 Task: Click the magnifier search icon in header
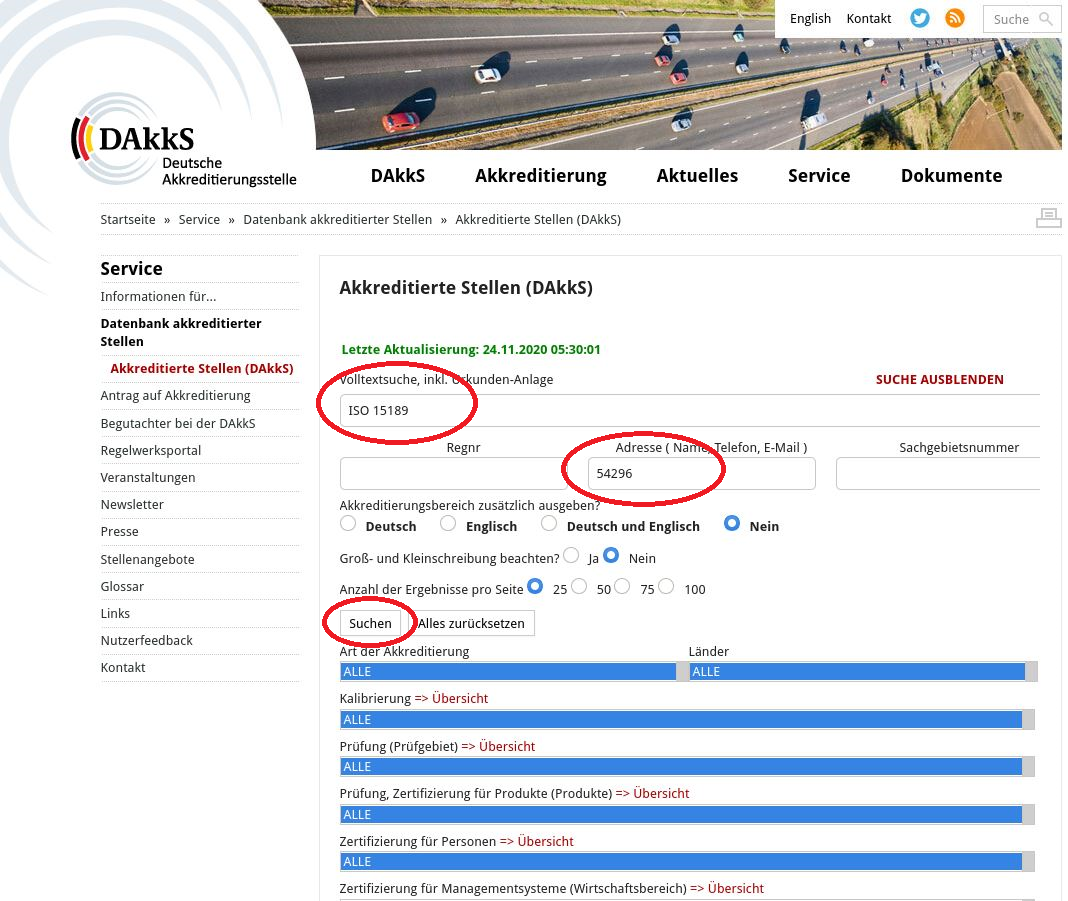(x=1046, y=19)
